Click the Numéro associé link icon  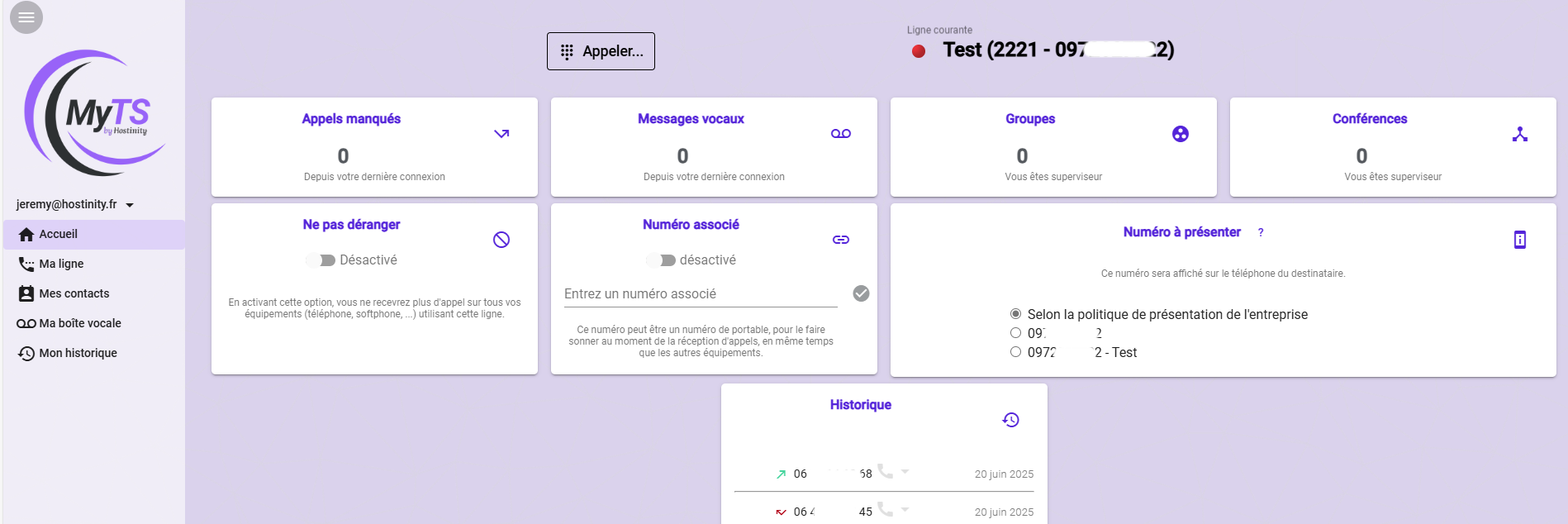pos(841,240)
